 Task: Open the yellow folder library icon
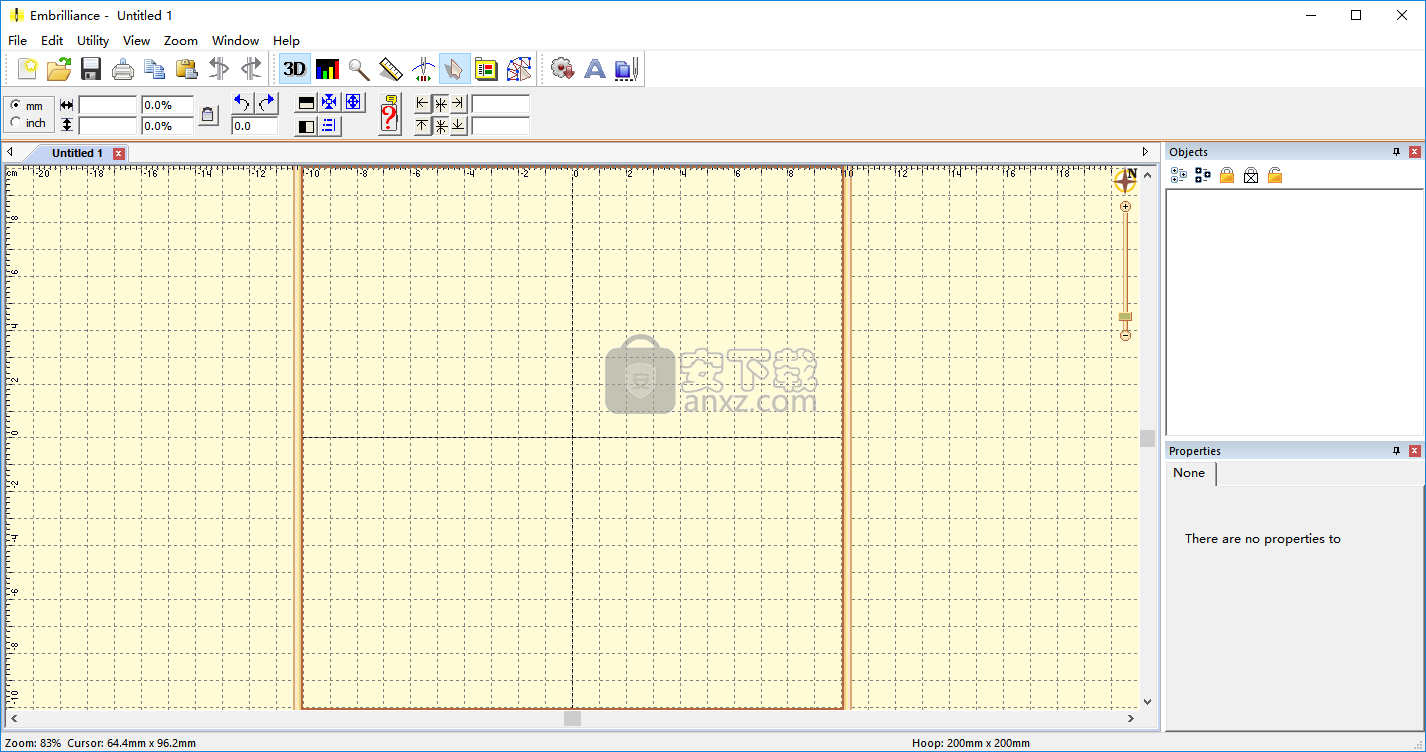(486, 69)
